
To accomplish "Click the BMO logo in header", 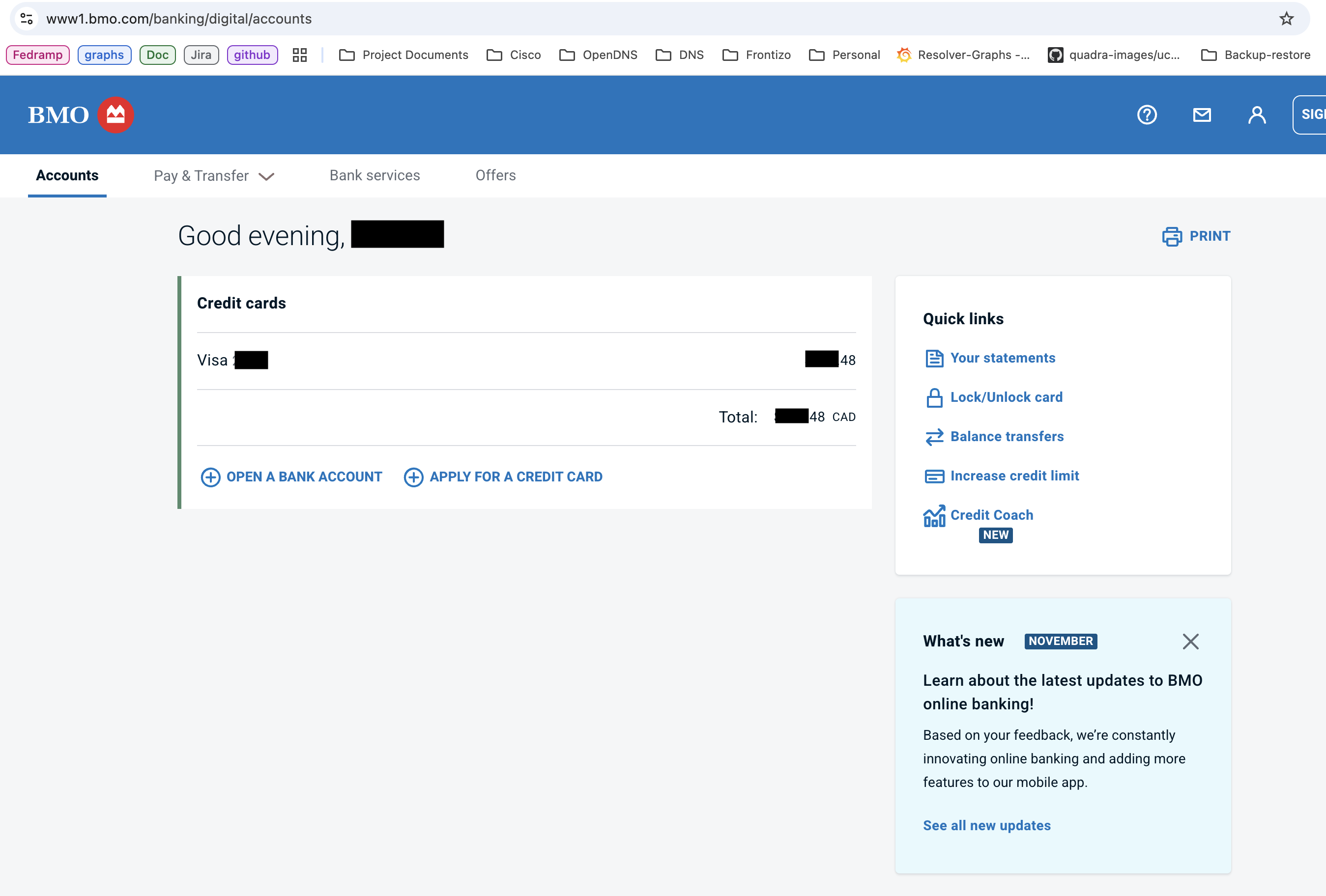I will (81, 114).
